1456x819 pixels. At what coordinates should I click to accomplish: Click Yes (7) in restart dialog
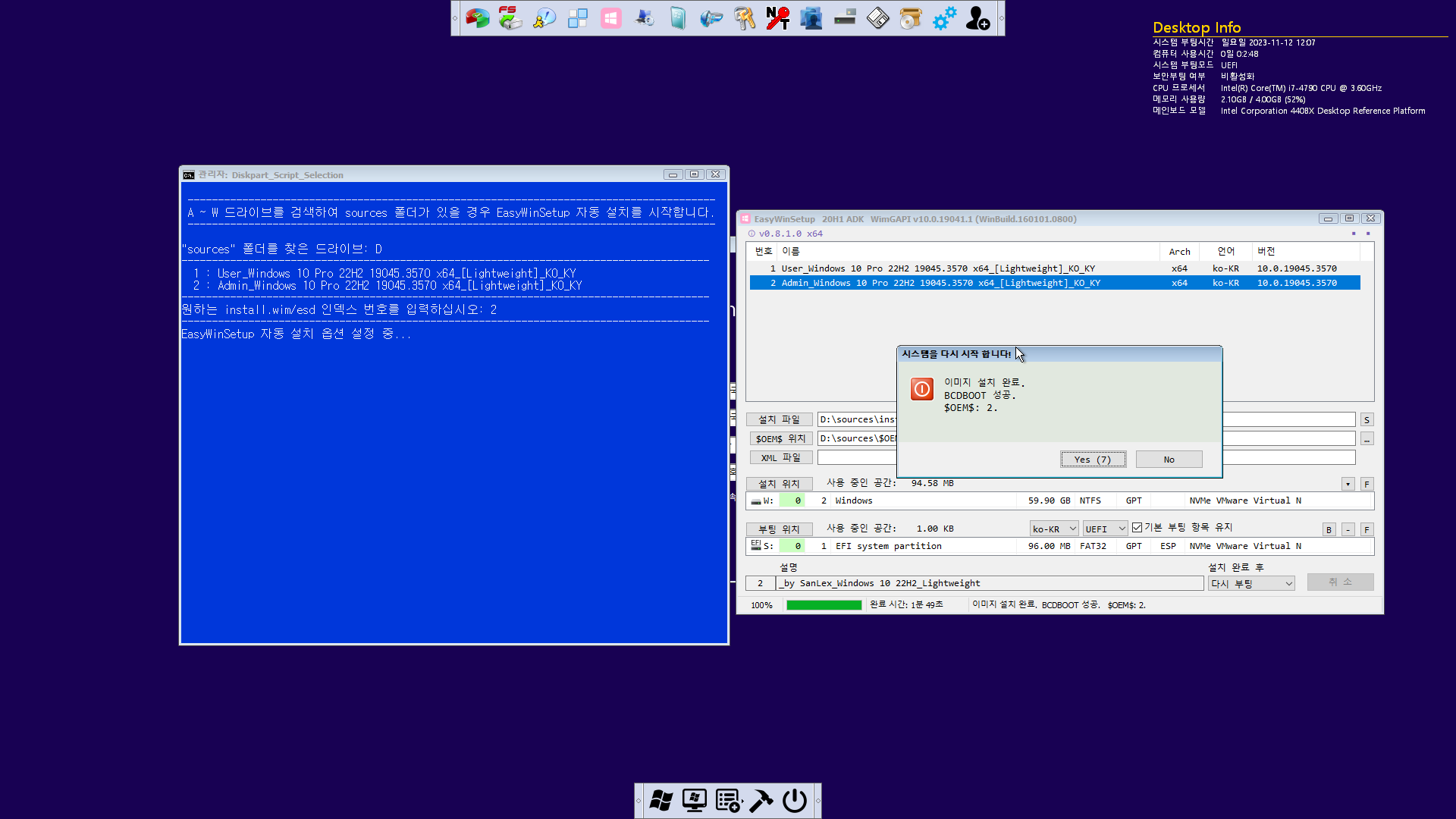coord(1093,460)
